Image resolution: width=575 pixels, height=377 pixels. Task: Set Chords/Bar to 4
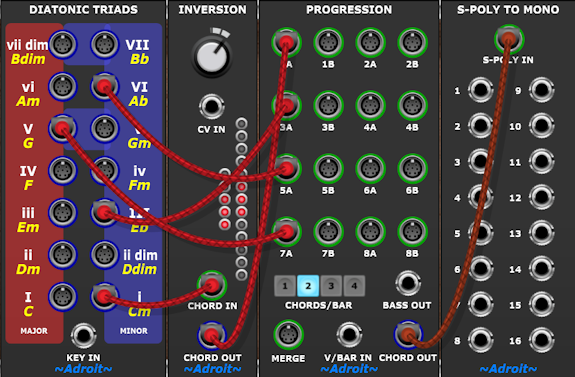(354, 286)
